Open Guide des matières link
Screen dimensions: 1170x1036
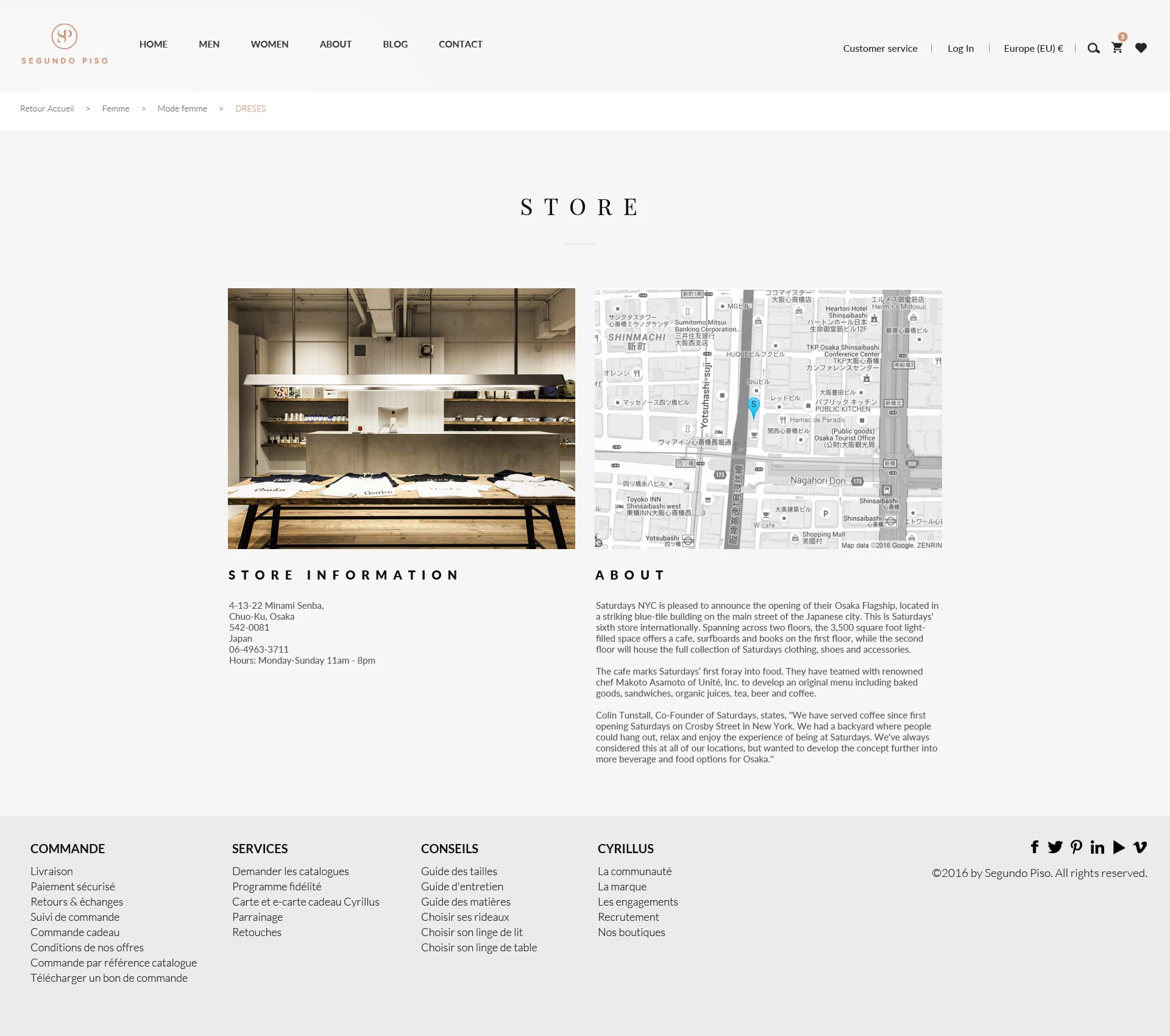[x=466, y=902]
